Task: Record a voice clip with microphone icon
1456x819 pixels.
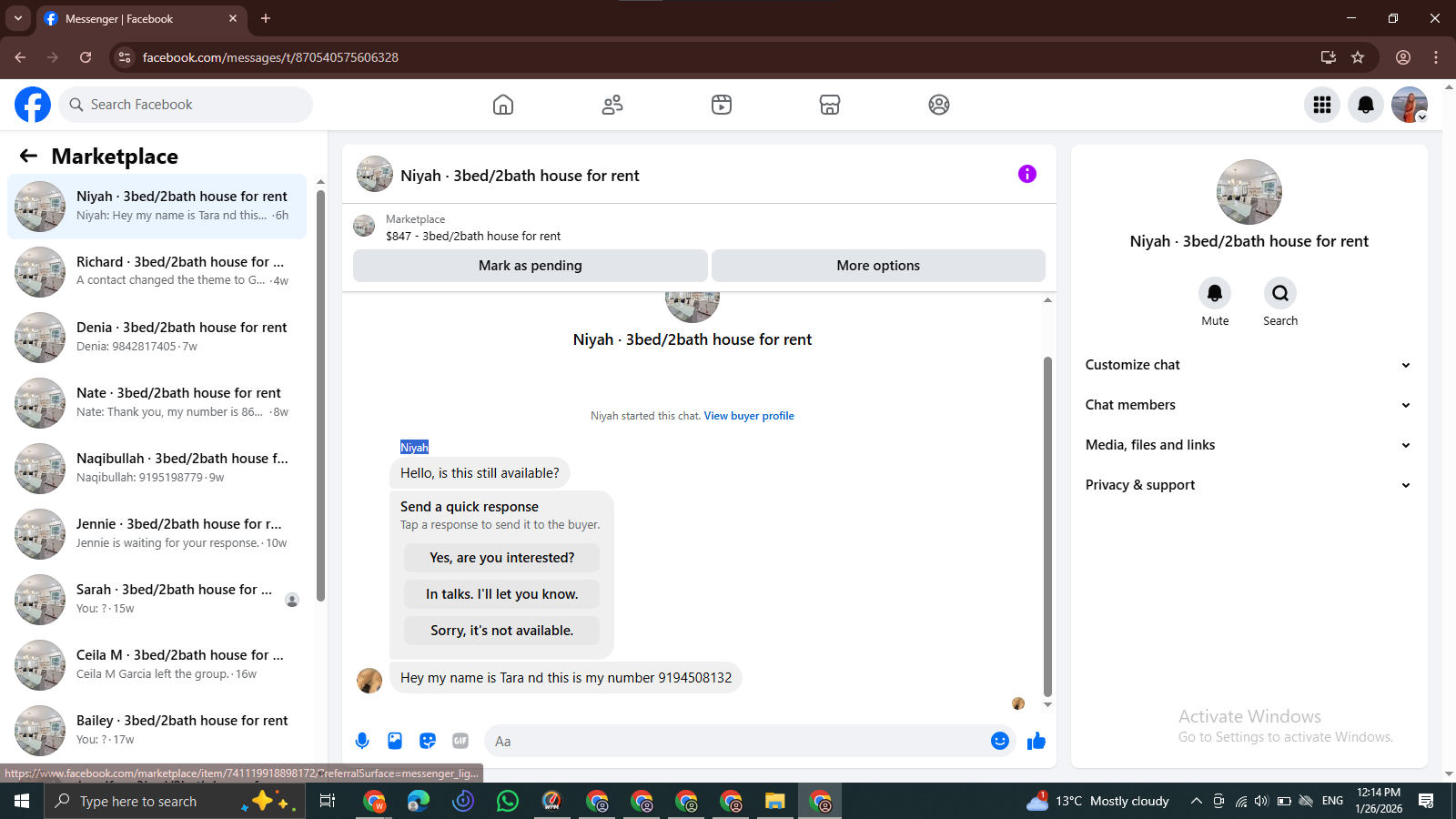Action: [x=362, y=741]
